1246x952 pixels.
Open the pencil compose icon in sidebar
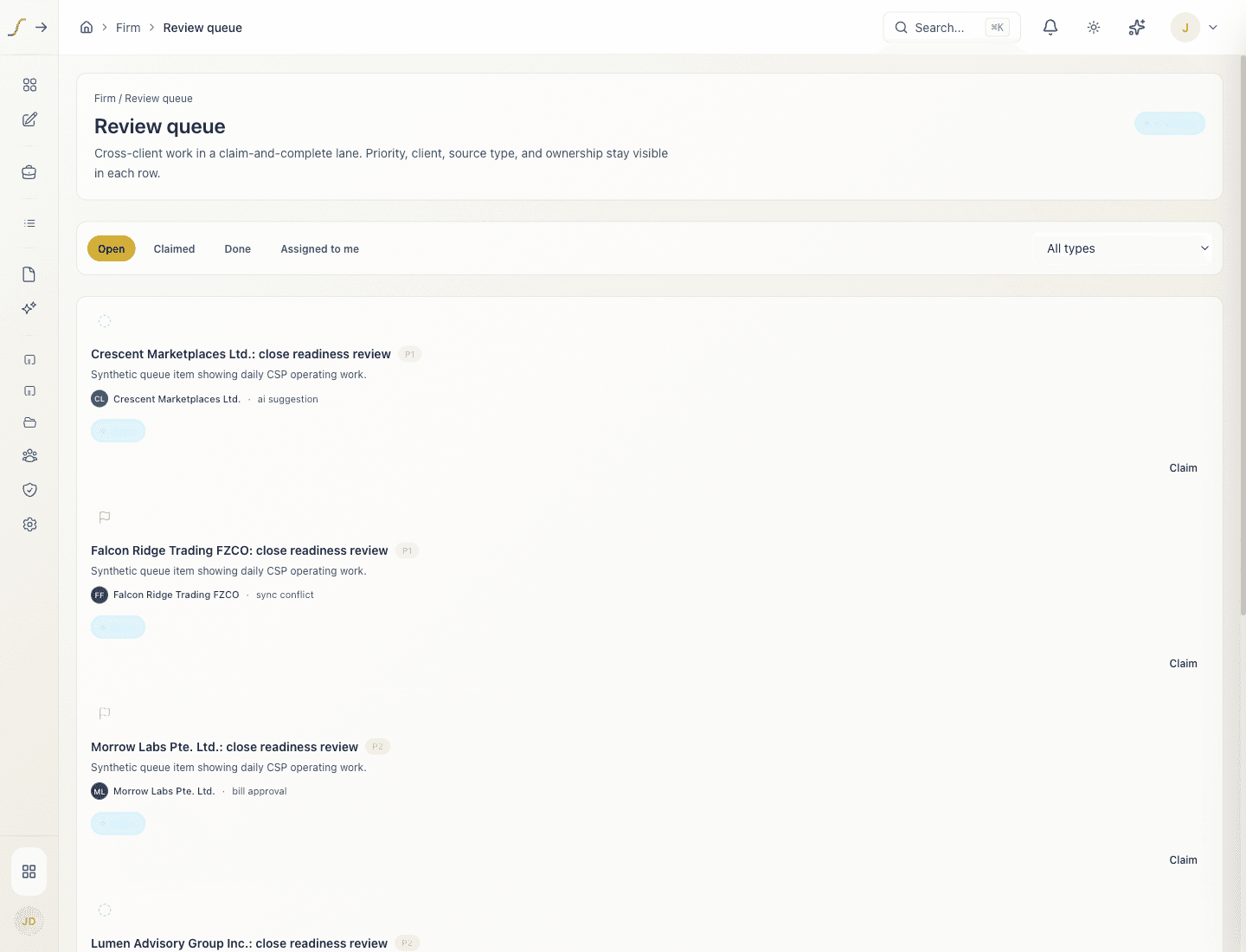[x=29, y=119]
